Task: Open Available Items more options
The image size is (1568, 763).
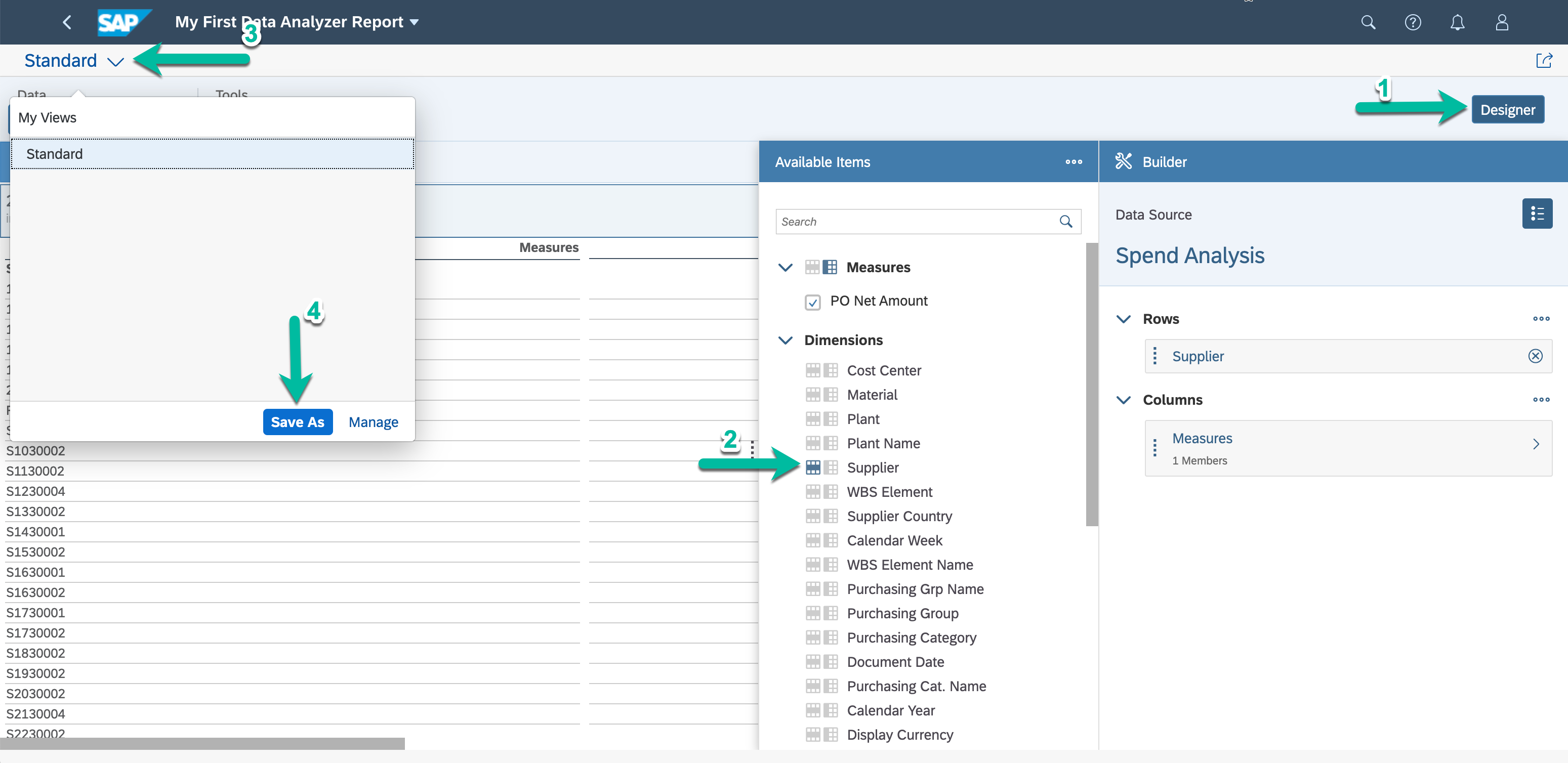Action: coord(1073,162)
